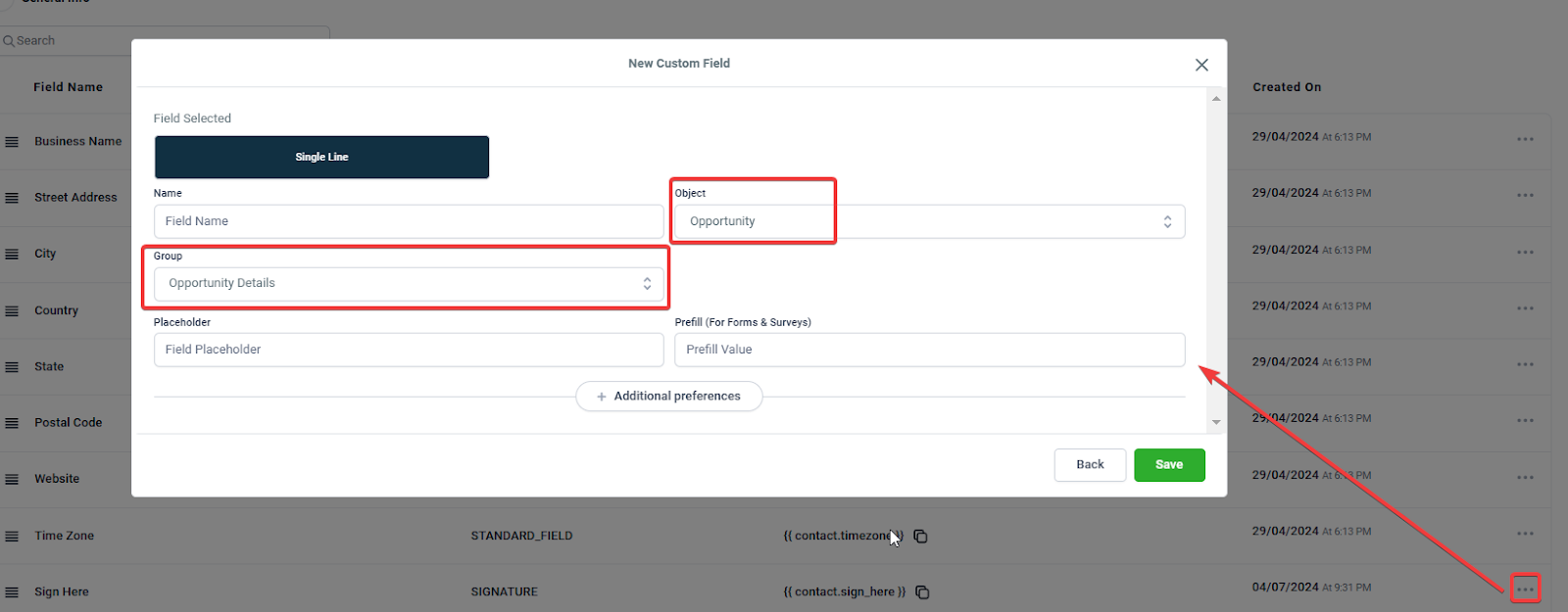Close the New Custom Field dialog
Screen dimensions: 1568x612
(1201, 65)
